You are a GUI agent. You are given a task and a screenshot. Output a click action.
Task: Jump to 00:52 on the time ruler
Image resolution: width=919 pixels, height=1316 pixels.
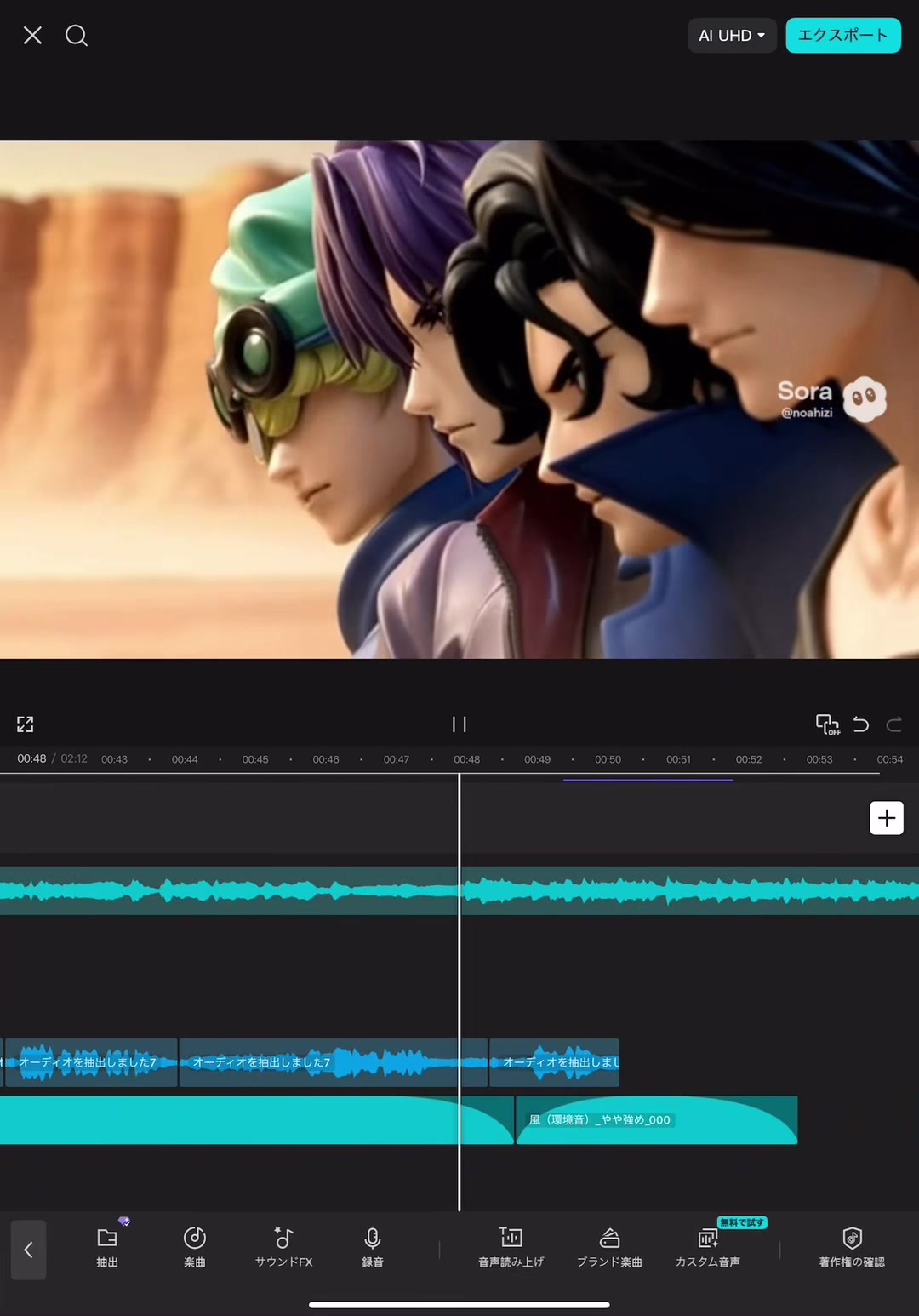pyautogui.click(x=749, y=759)
